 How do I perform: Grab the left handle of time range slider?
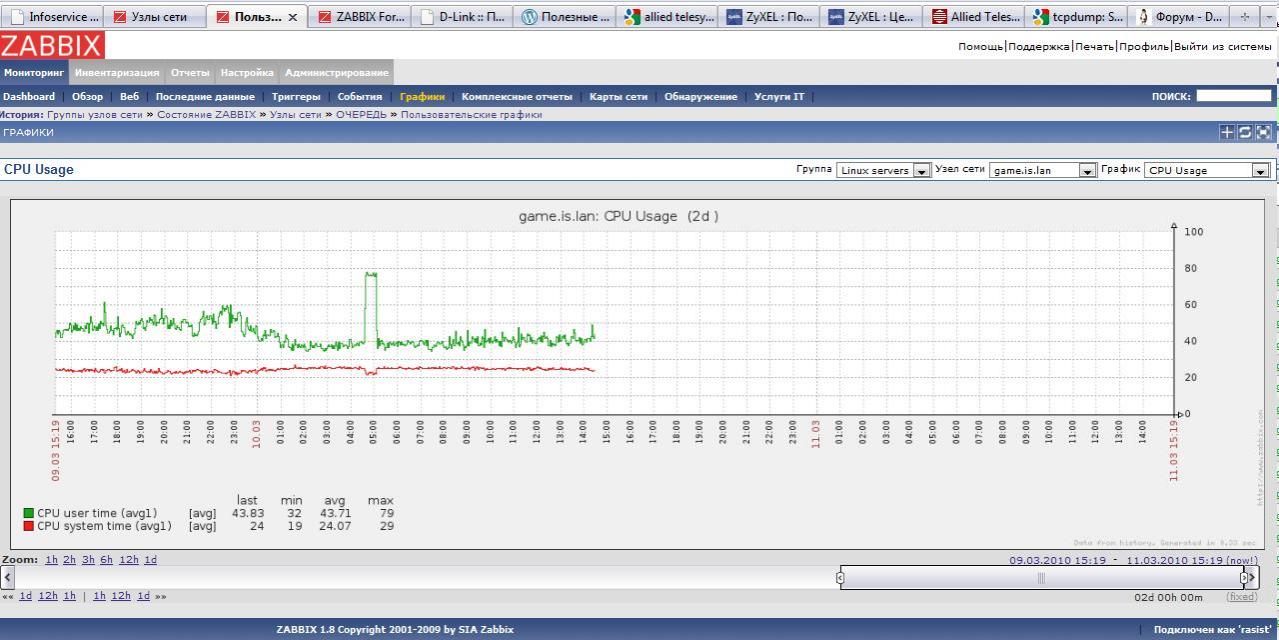(840, 577)
